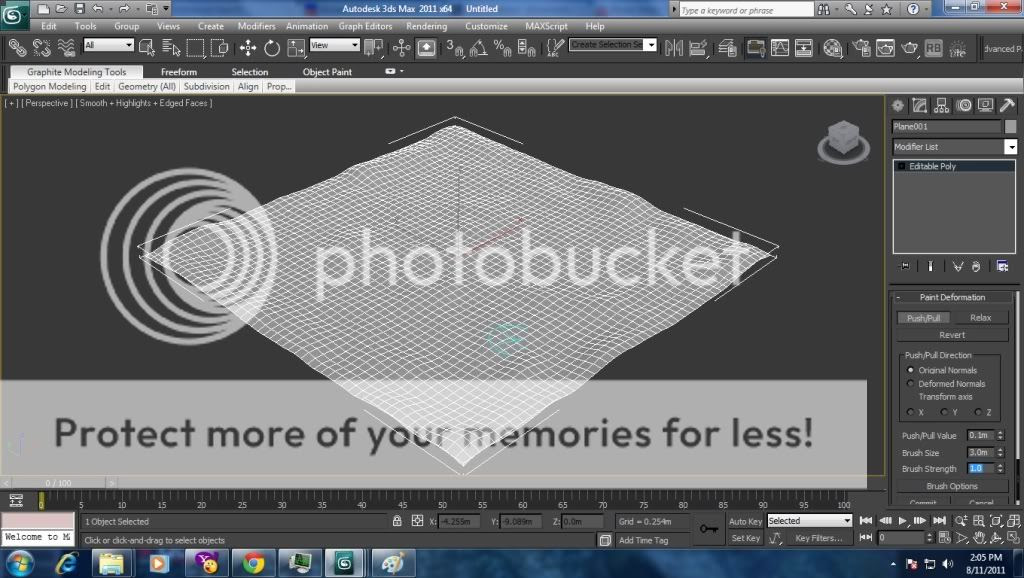Click Use Pivot Point Center icon
Screen dimensions: 1024x578
[x=374, y=48]
